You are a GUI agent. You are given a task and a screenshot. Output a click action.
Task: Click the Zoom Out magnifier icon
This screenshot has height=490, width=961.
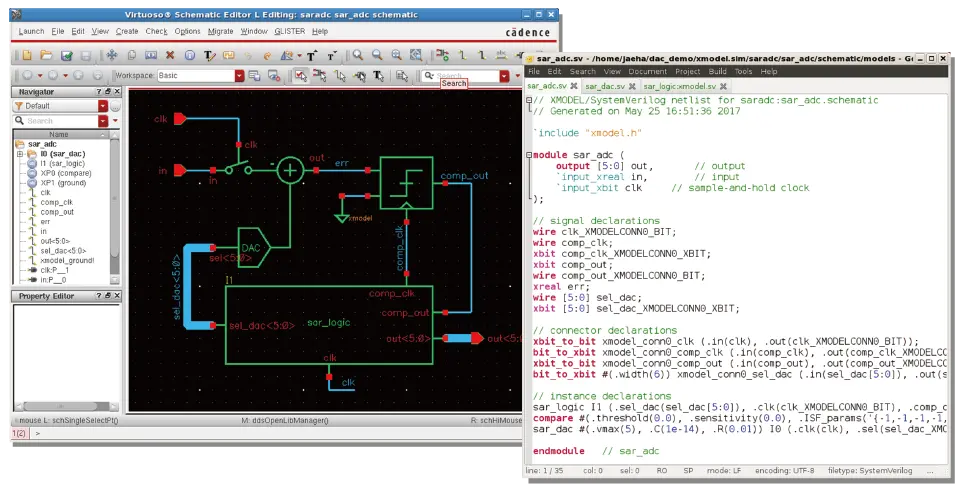coord(378,55)
